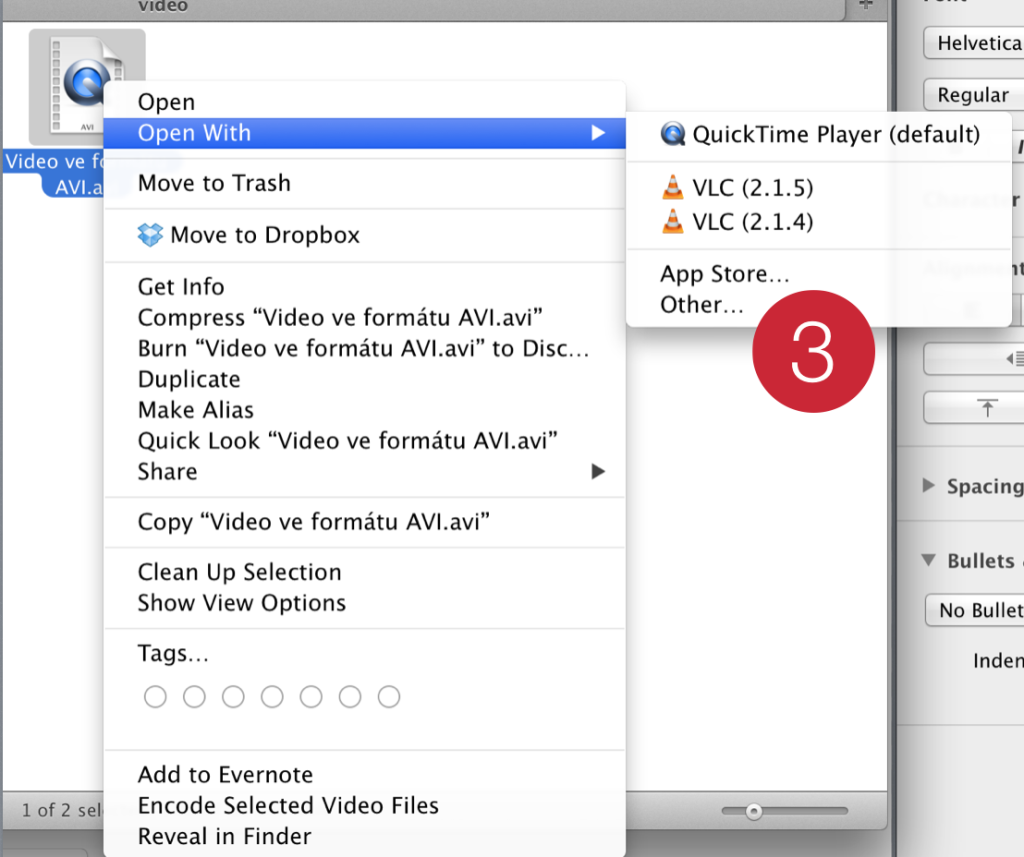The height and width of the screenshot is (857, 1024).
Task: Expand the Share submenu arrow
Action: click(x=598, y=471)
